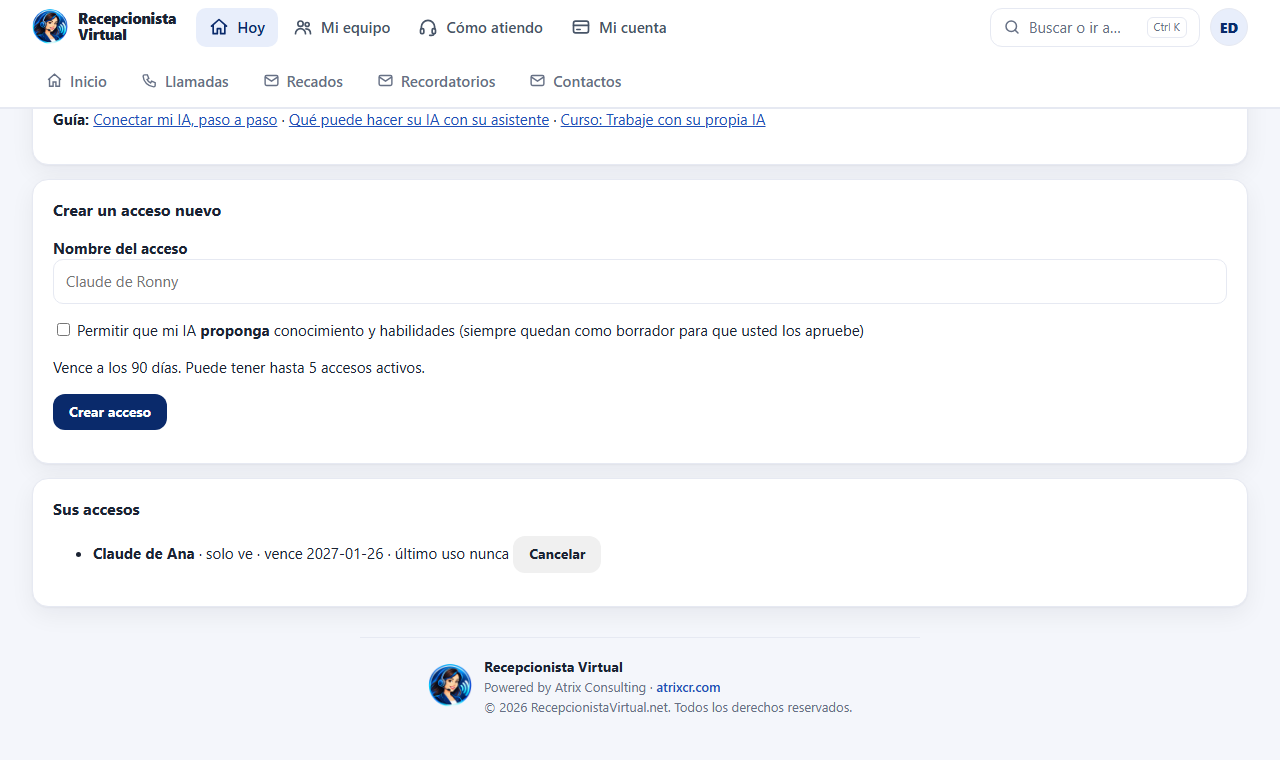Click the 'Recepcionista Virtual' brand name in header
The image size is (1280, 760).
coord(127,27)
